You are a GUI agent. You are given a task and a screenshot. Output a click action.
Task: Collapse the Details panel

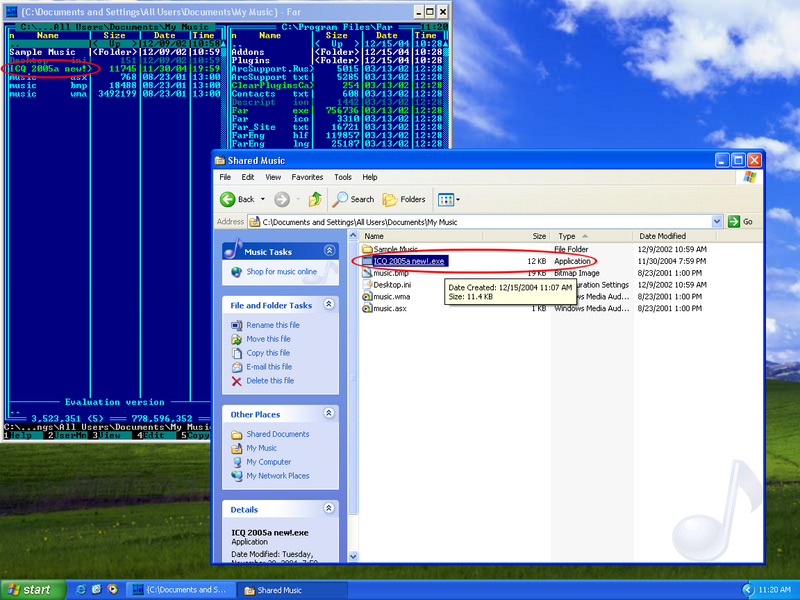click(x=329, y=508)
